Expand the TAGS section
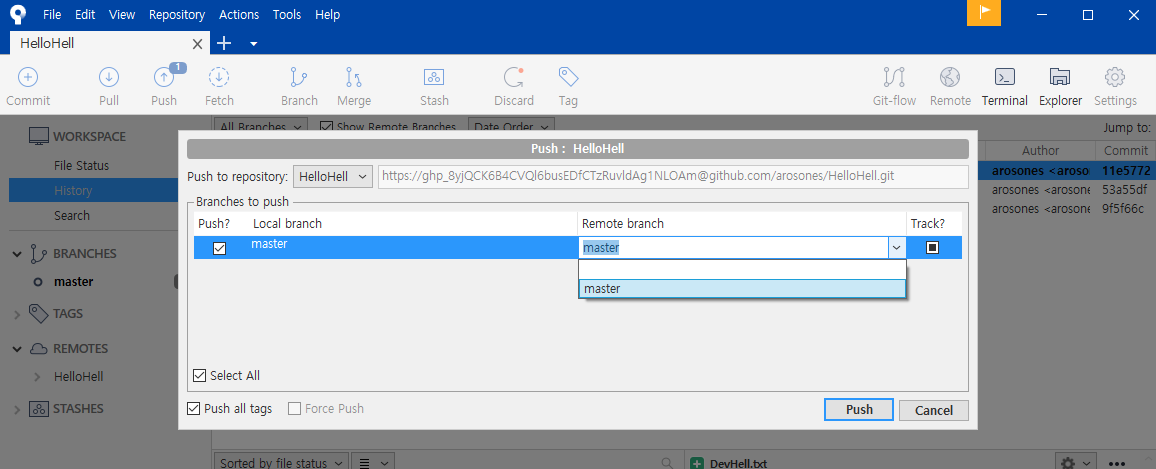1156x469 pixels. point(17,314)
